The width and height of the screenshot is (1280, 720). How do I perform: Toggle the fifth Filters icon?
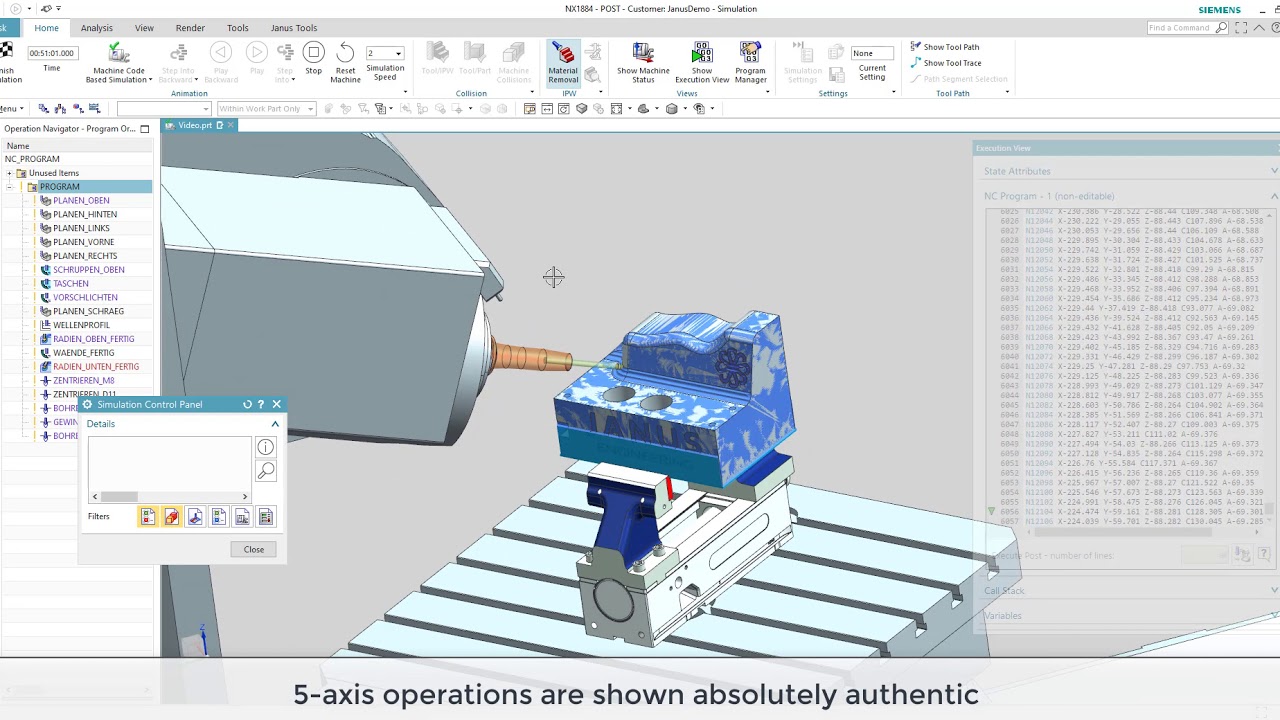point(242,517)
